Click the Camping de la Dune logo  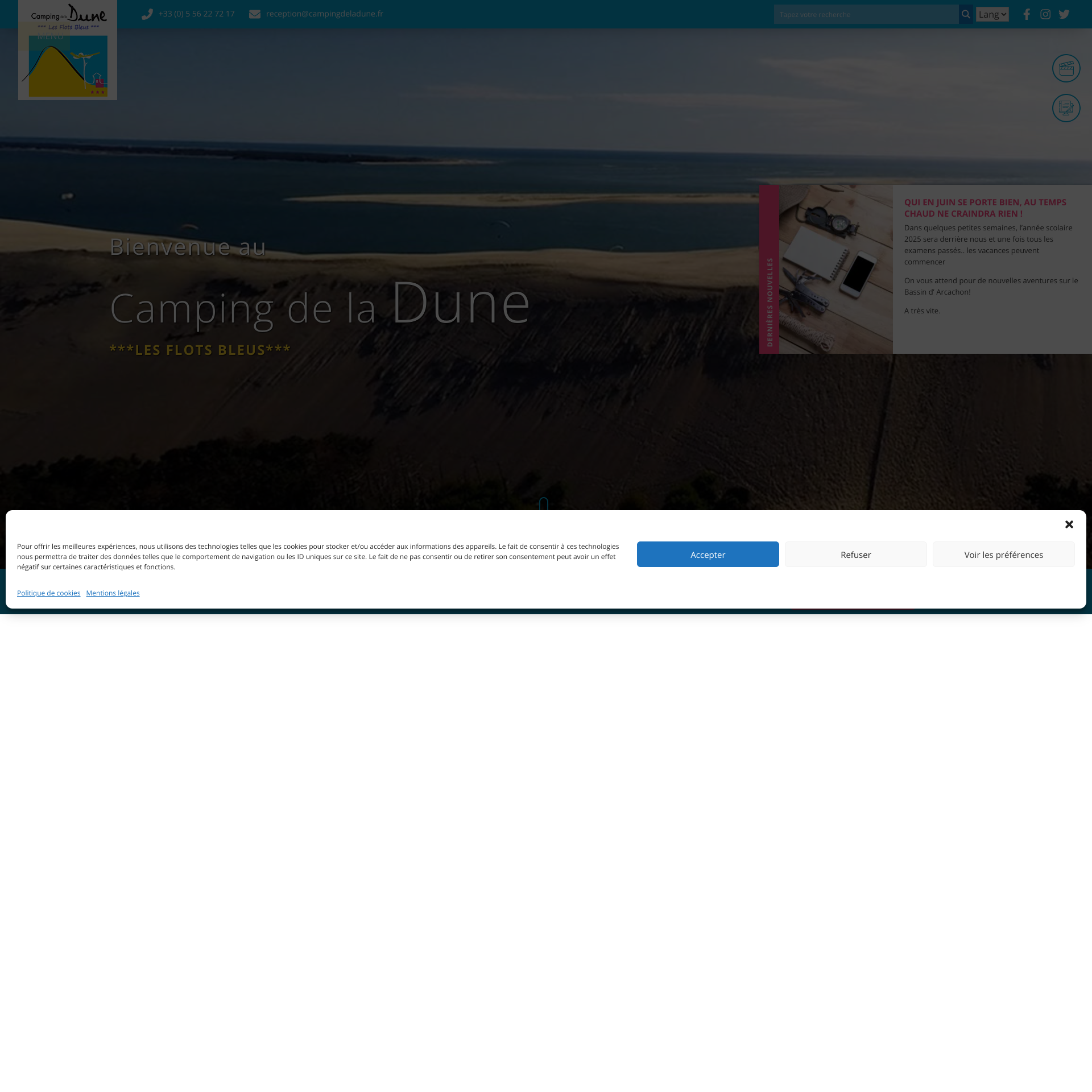click(68, 50)
